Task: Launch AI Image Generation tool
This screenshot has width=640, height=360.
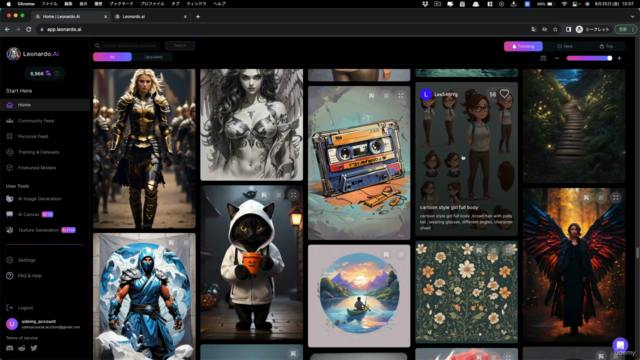Action: tap(39, 199)
